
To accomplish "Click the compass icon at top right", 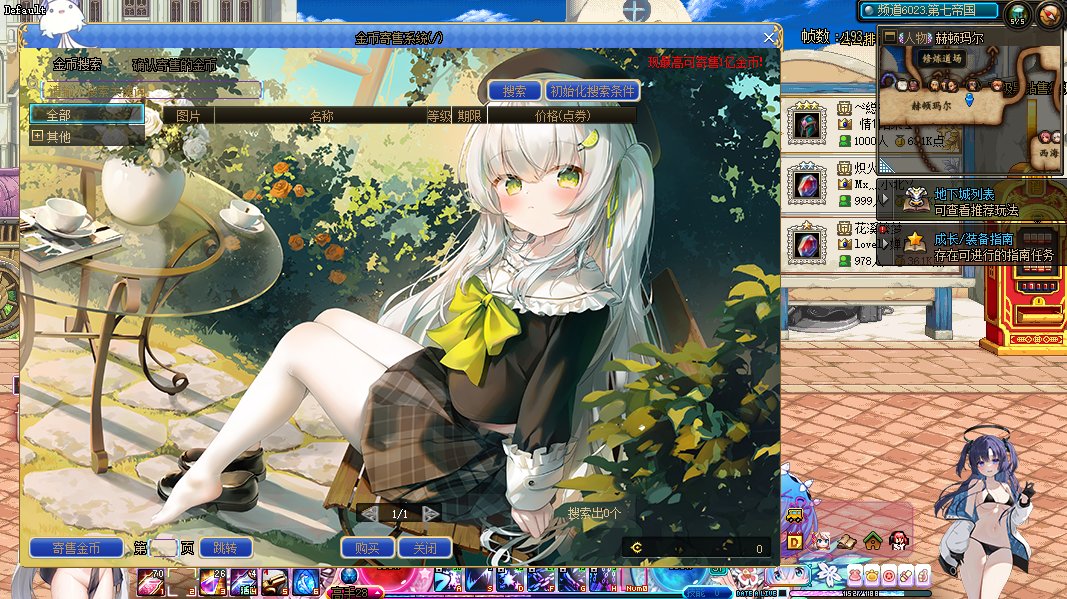I will coord(1050,14).
